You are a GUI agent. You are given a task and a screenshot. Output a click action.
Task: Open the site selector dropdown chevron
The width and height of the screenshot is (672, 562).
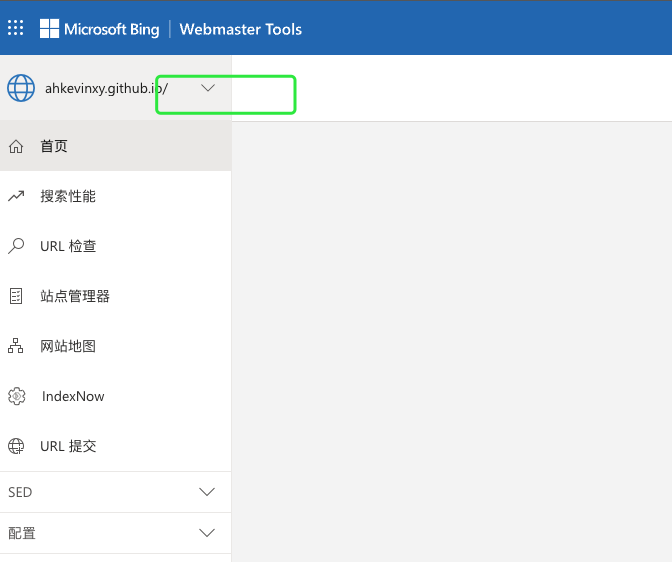(x=208, y=88)
